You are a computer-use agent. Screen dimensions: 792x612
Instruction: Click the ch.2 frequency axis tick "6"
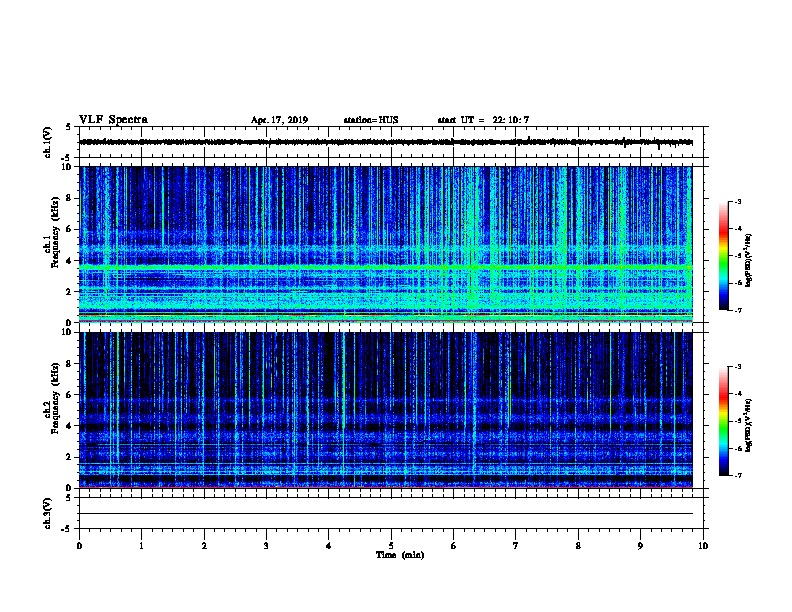[x=69, y=395]
